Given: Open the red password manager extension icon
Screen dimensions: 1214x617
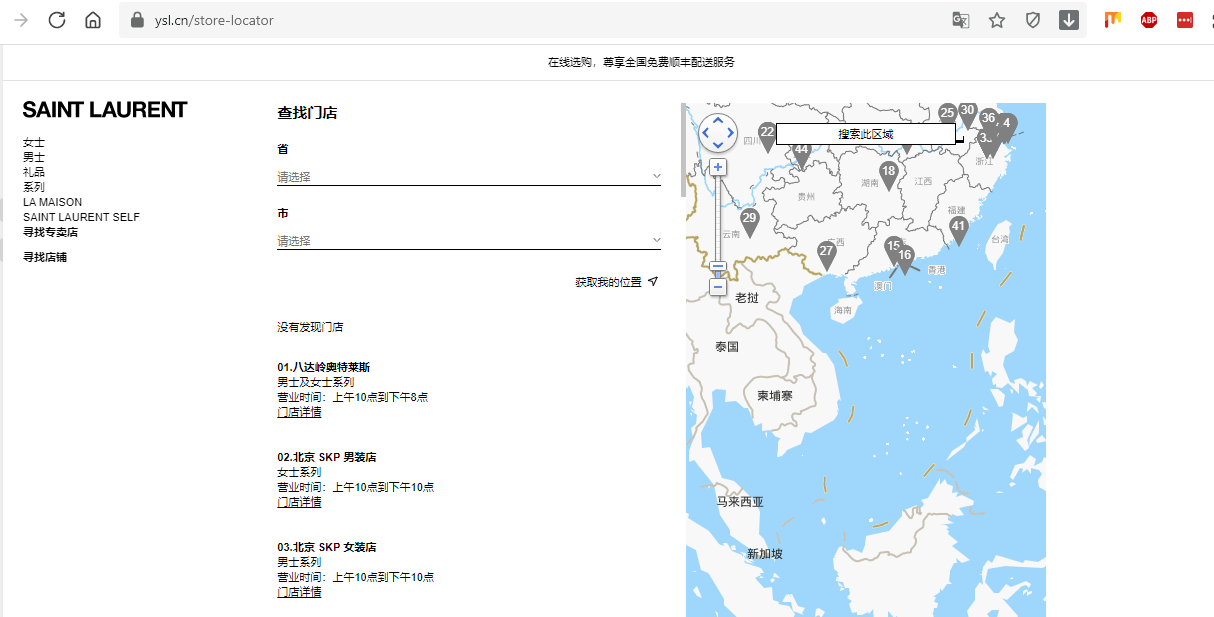Looking at the screenshot, I should tap(1185, 20).
